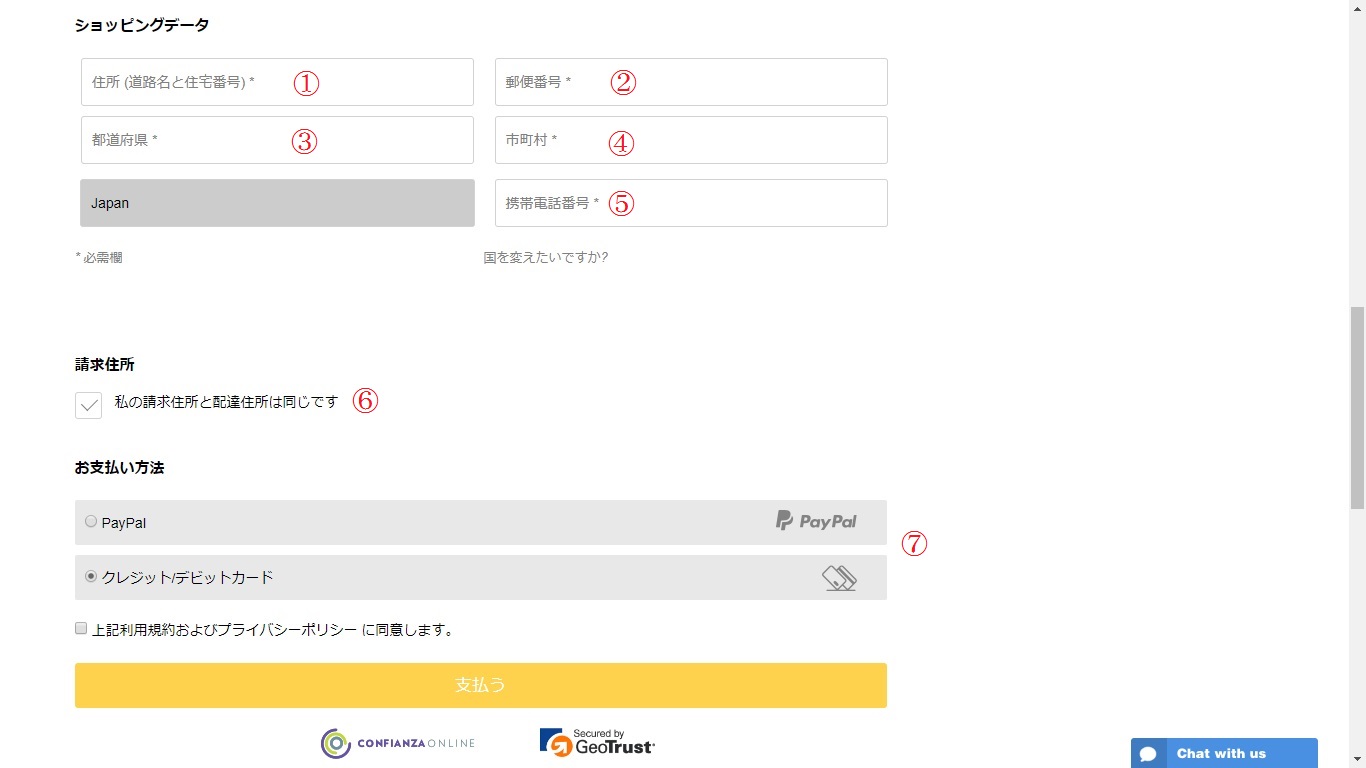This screenshot has width=1366, height=768.
Task: Click the Confianza Online badge
Action: pos(398,743)
